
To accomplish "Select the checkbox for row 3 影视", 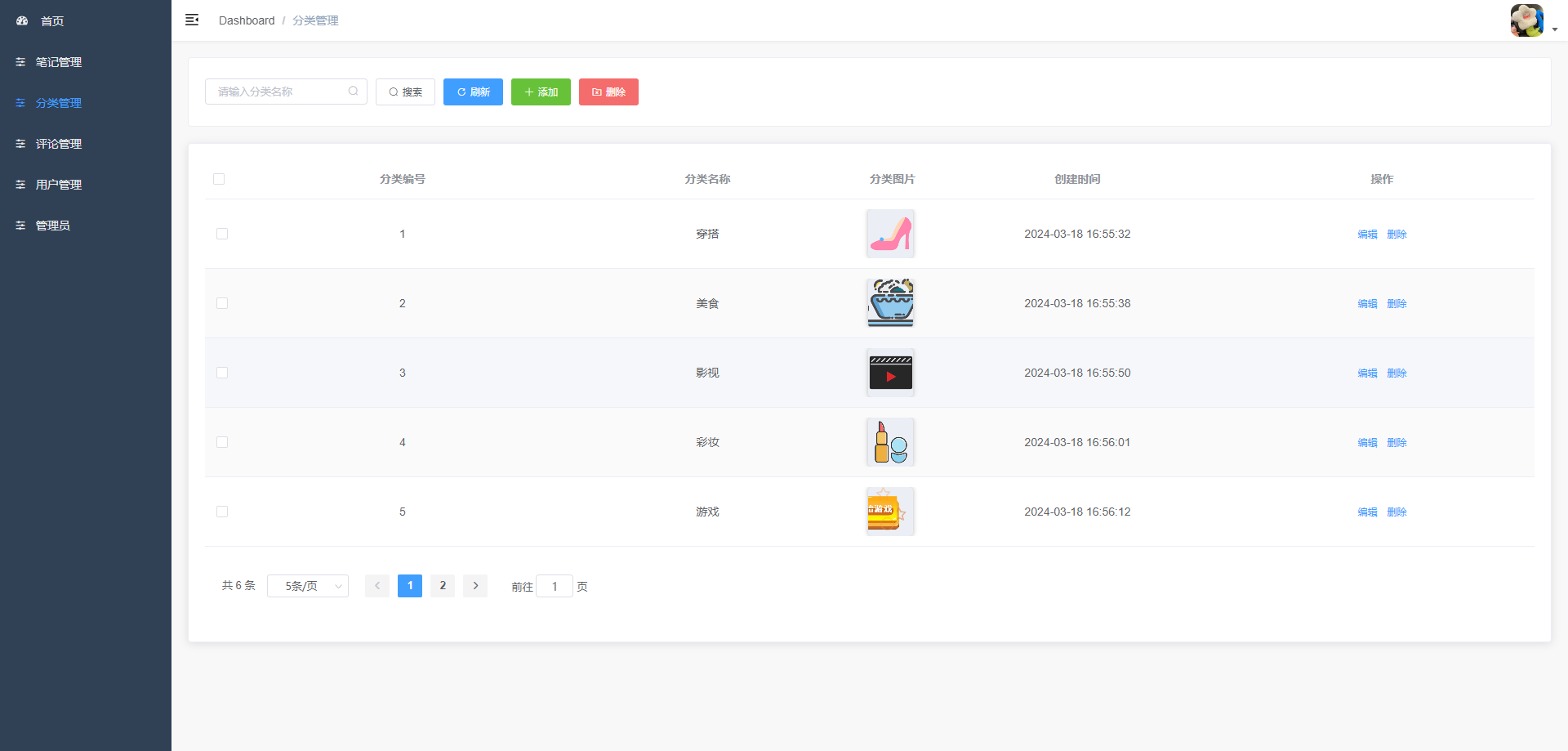I will coord(222,373).
